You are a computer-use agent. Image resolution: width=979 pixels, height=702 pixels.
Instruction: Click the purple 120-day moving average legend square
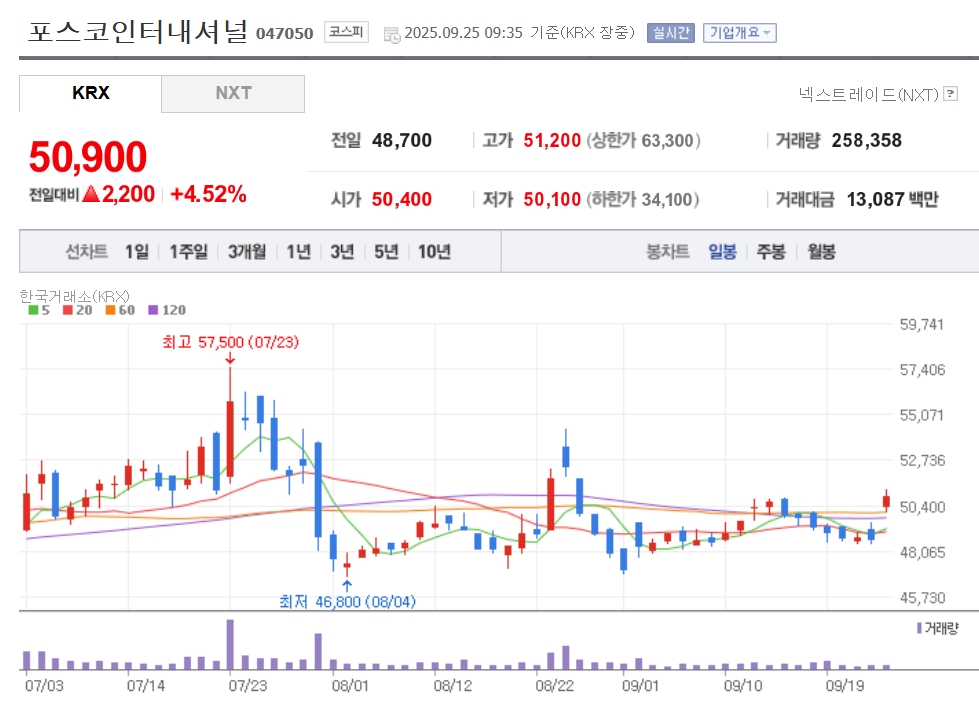(x=153, y=310)
